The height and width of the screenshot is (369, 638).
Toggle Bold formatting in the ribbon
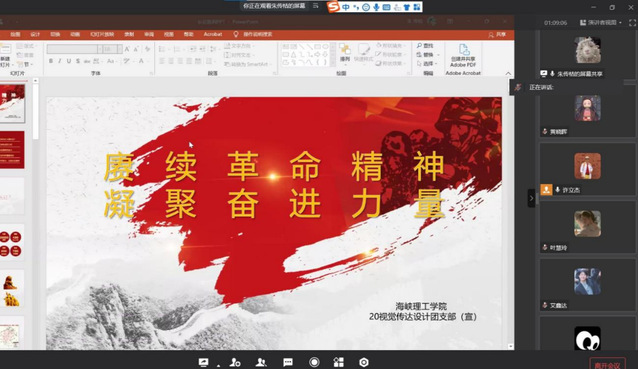(x=51, y=61)
